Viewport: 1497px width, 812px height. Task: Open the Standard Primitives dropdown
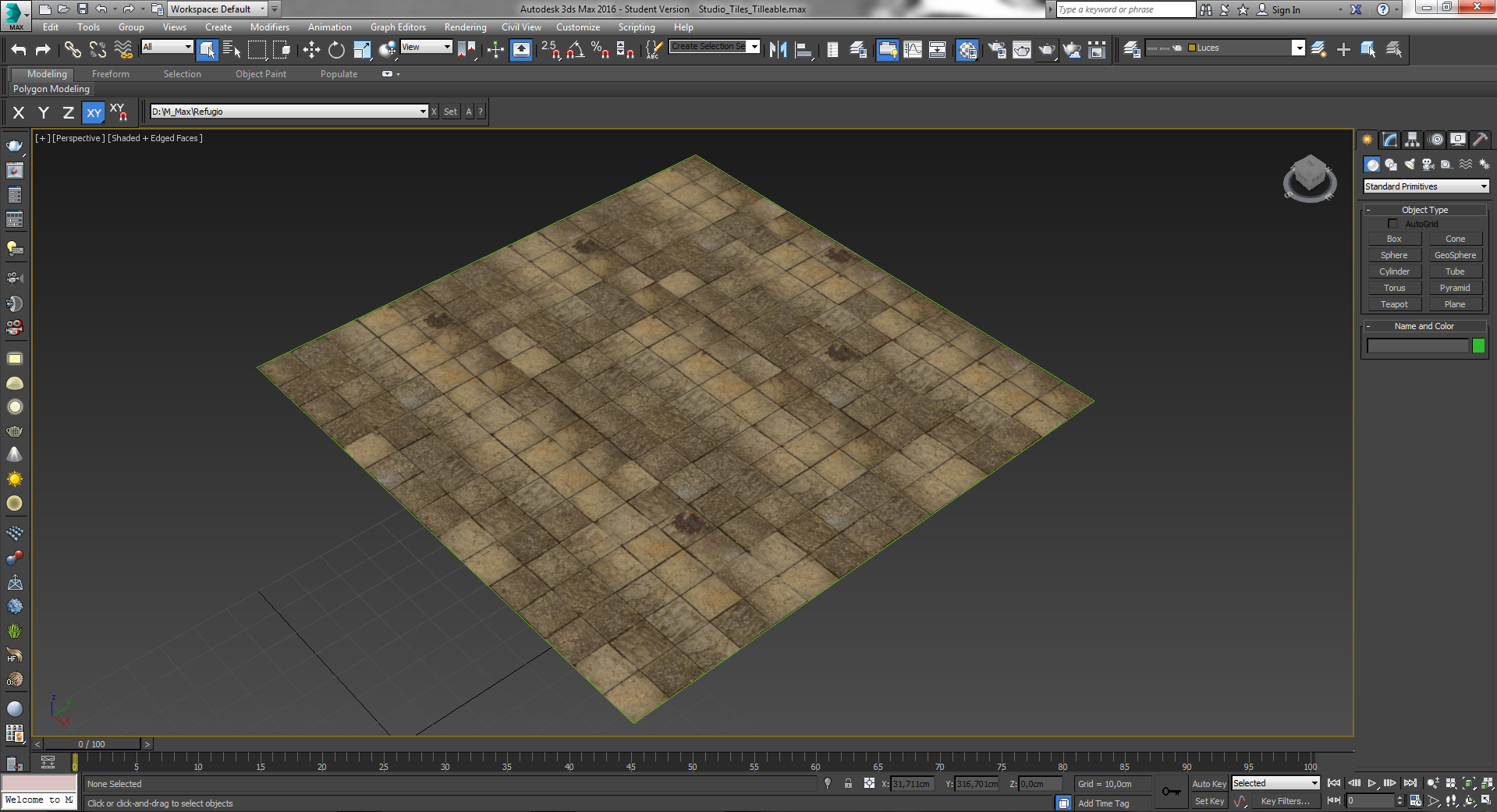pyautogui.click(x=1426, y=186)
